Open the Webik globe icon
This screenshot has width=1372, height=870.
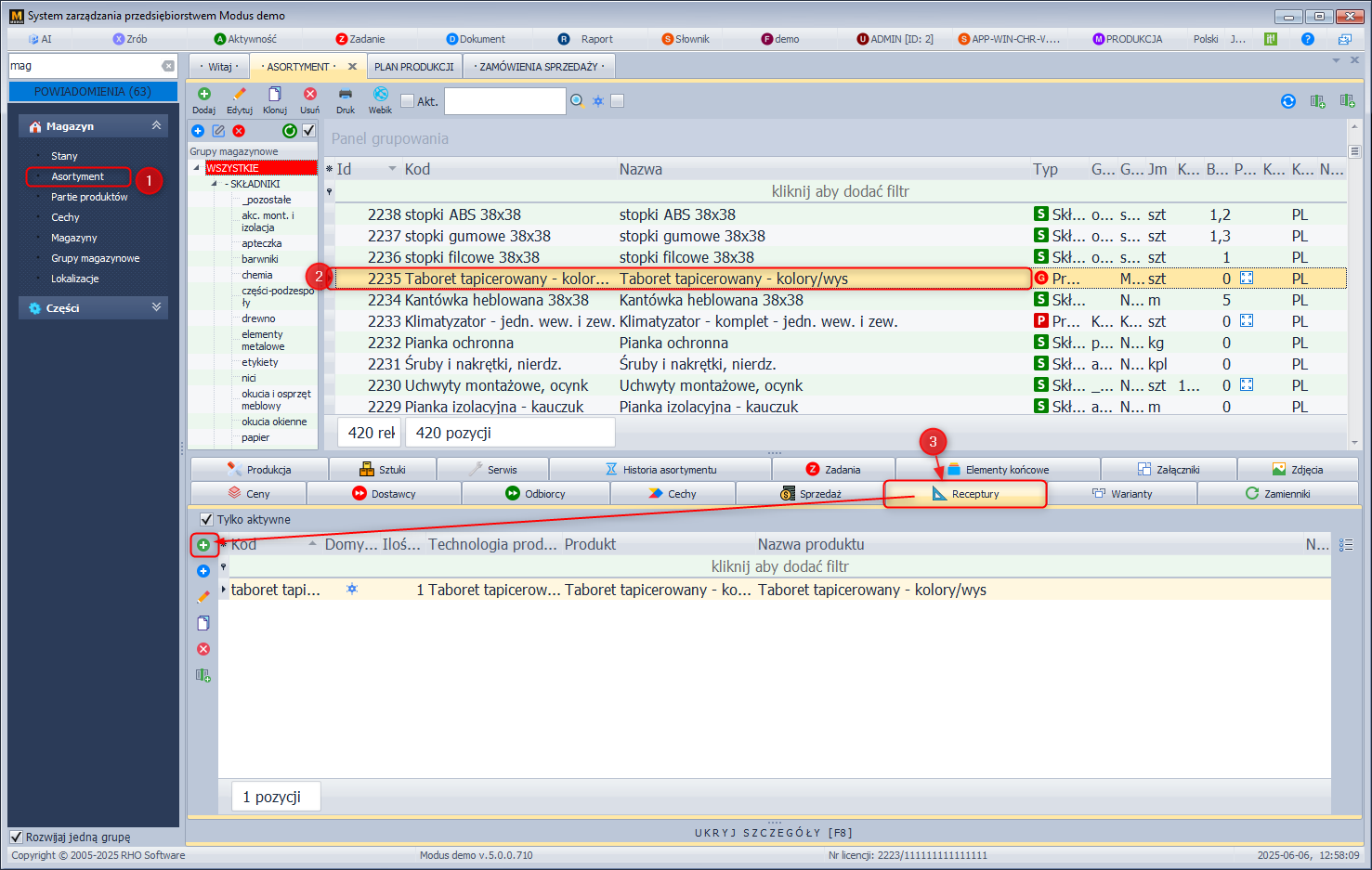[380, 95]
